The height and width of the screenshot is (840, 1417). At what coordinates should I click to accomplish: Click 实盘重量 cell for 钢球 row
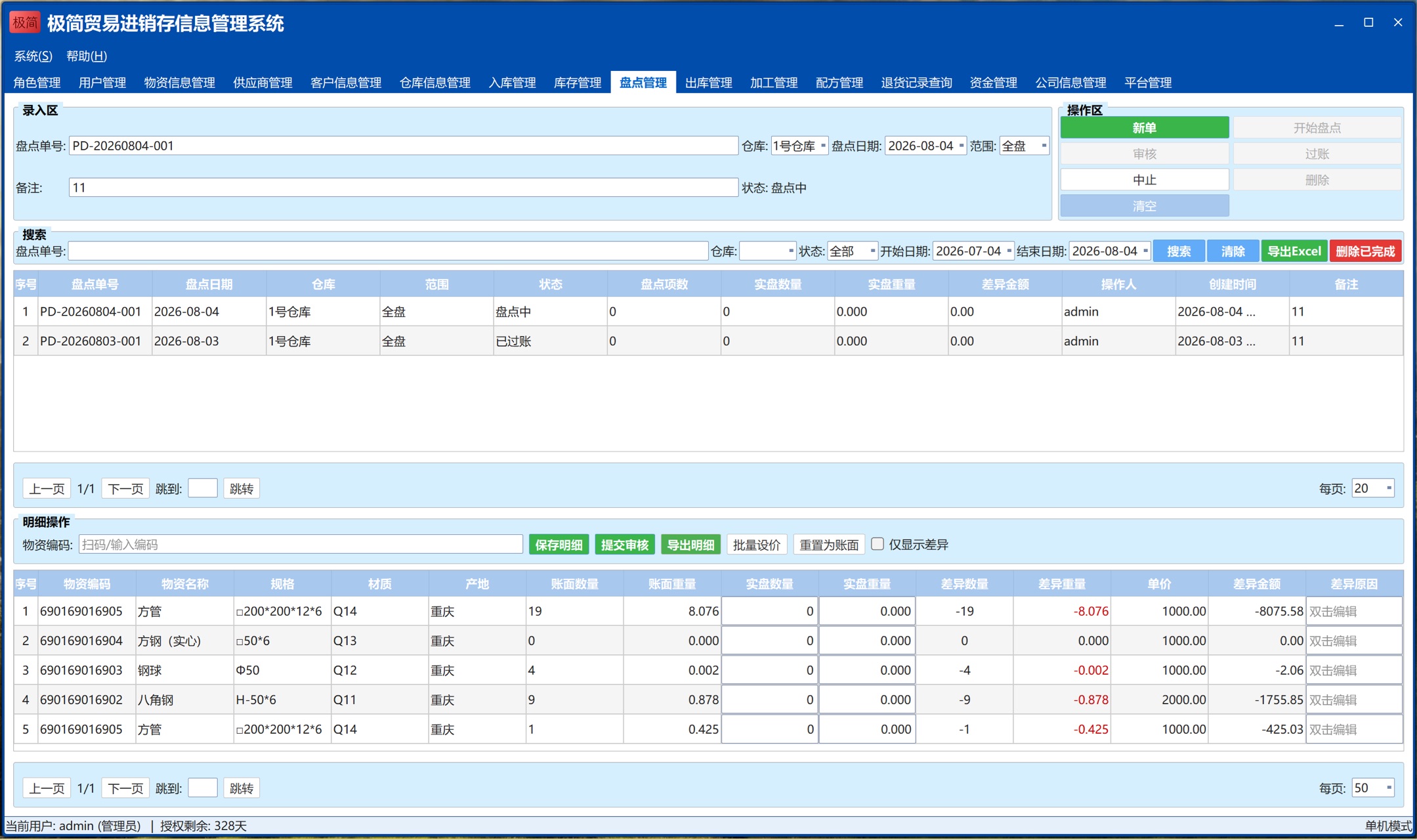[867, 670]
